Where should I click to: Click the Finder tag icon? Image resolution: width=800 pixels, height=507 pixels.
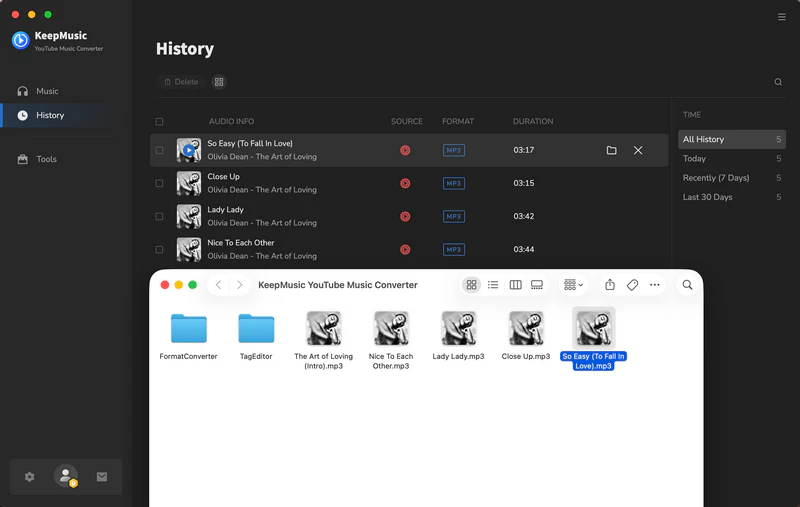click(x=632, y=285)
